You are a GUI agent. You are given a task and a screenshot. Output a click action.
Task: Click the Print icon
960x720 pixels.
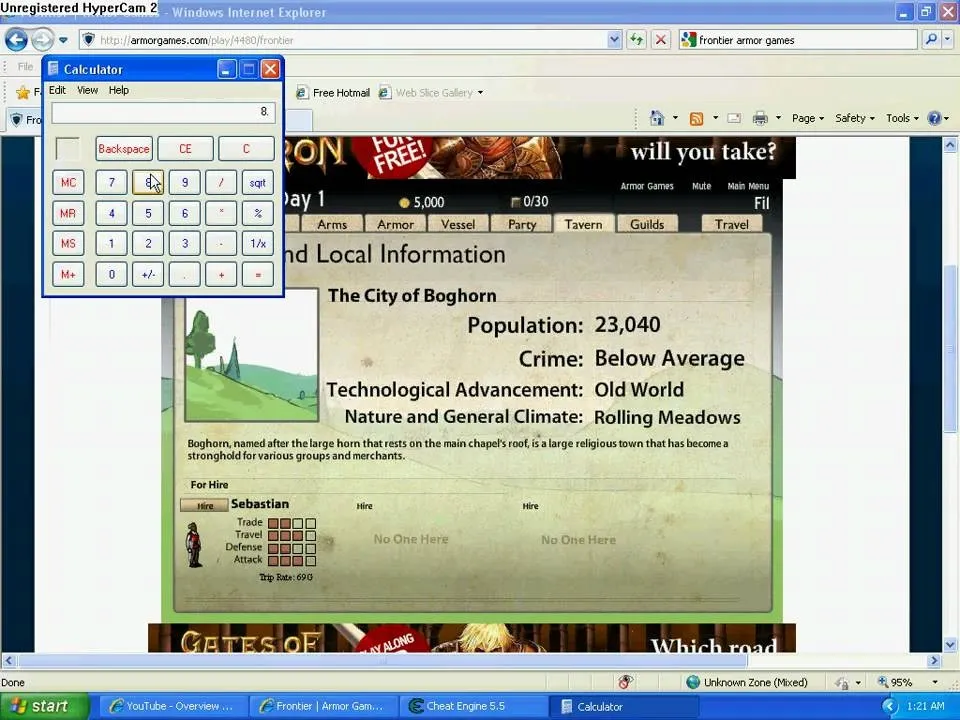[x=760, y=118]
